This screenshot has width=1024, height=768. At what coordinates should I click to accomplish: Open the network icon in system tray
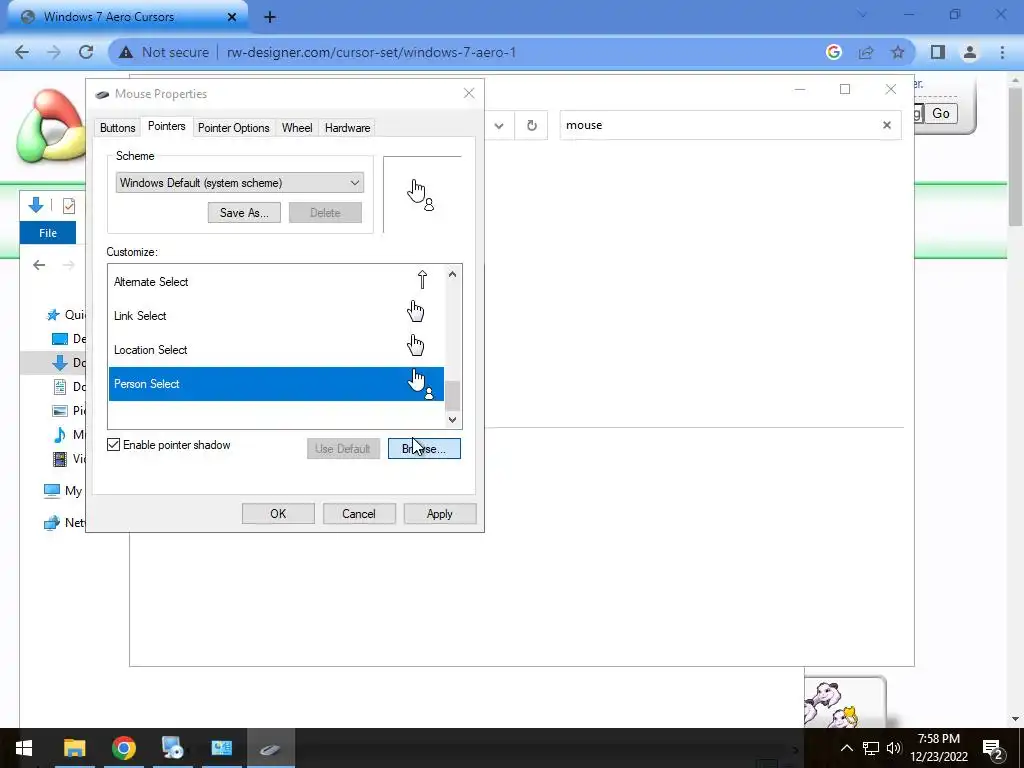[x=871, y=748]
